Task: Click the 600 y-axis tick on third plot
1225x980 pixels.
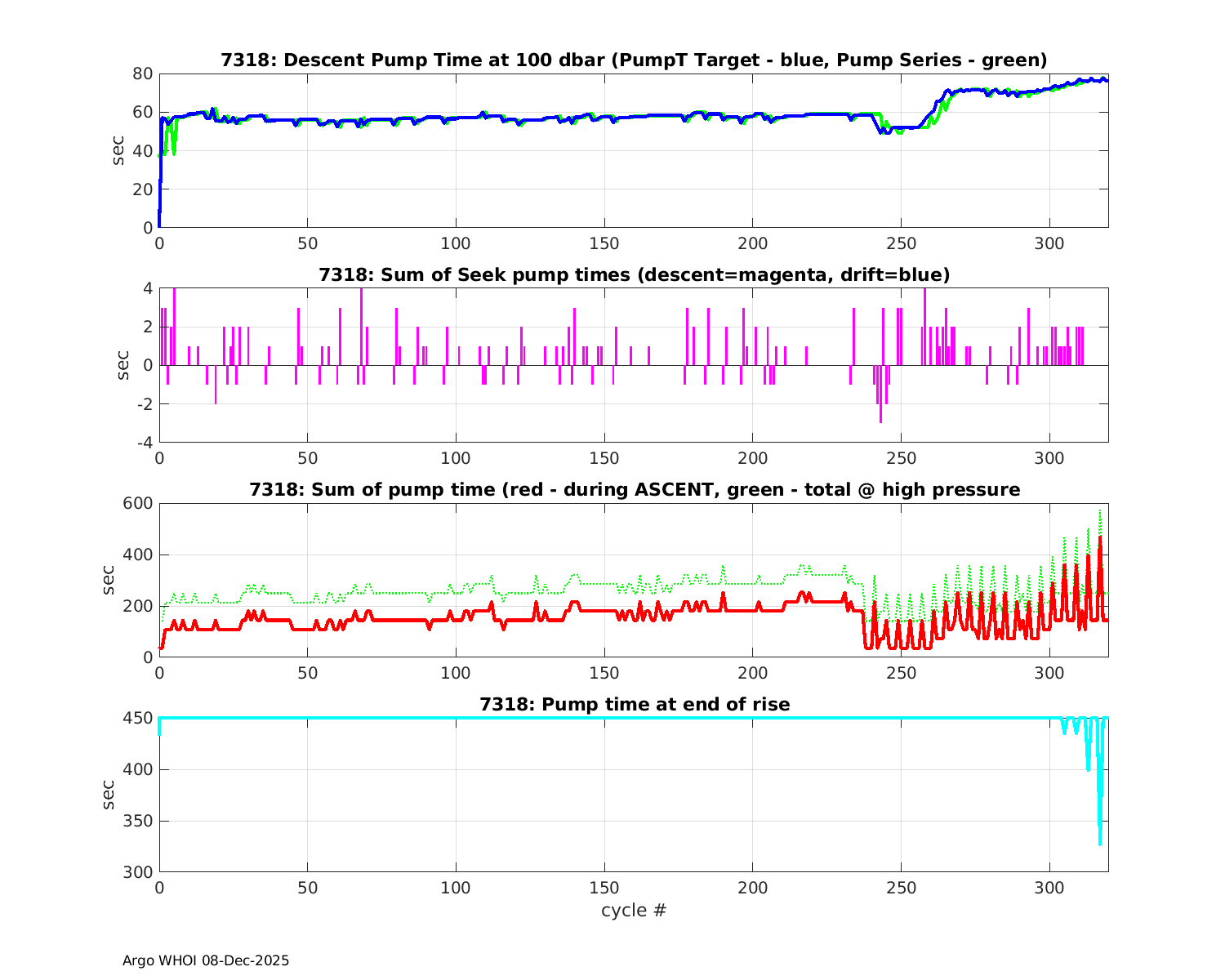Action: (x=138, y=504)
